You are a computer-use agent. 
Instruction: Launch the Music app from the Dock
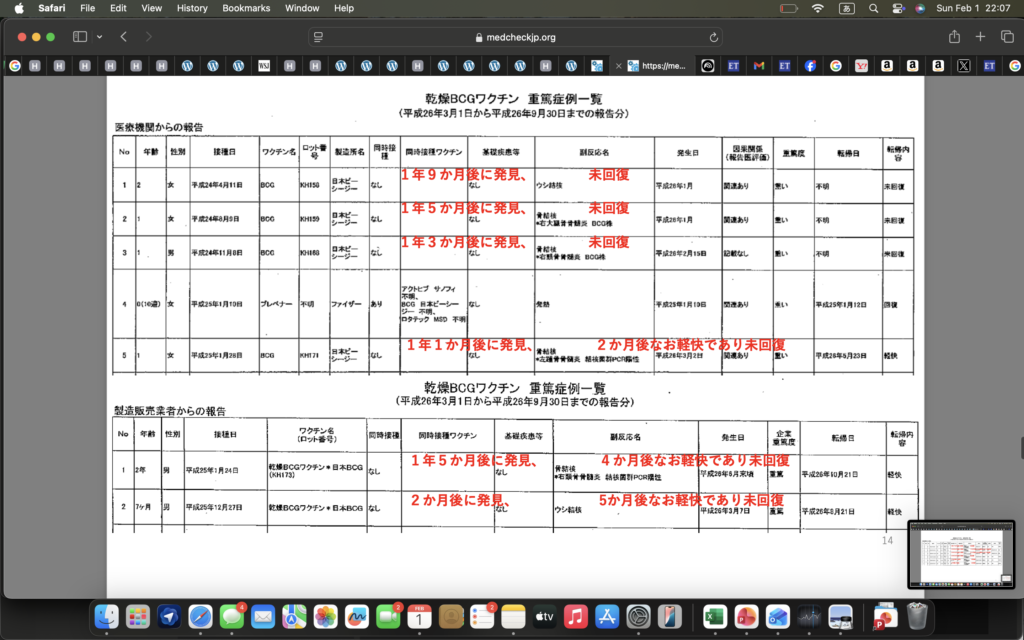tap(575, 617)
